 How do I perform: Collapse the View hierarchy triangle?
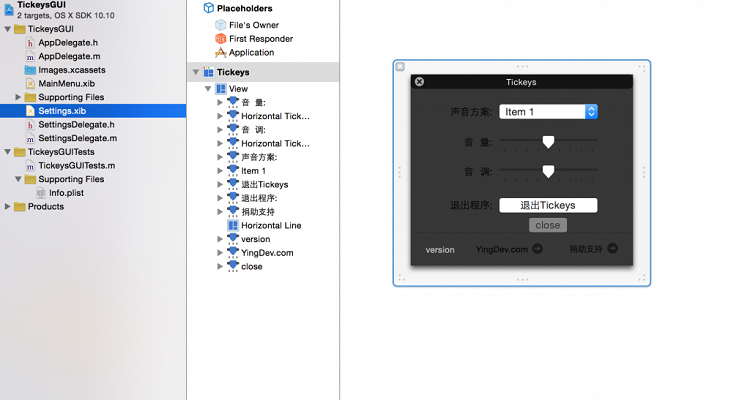coord(208,89)
